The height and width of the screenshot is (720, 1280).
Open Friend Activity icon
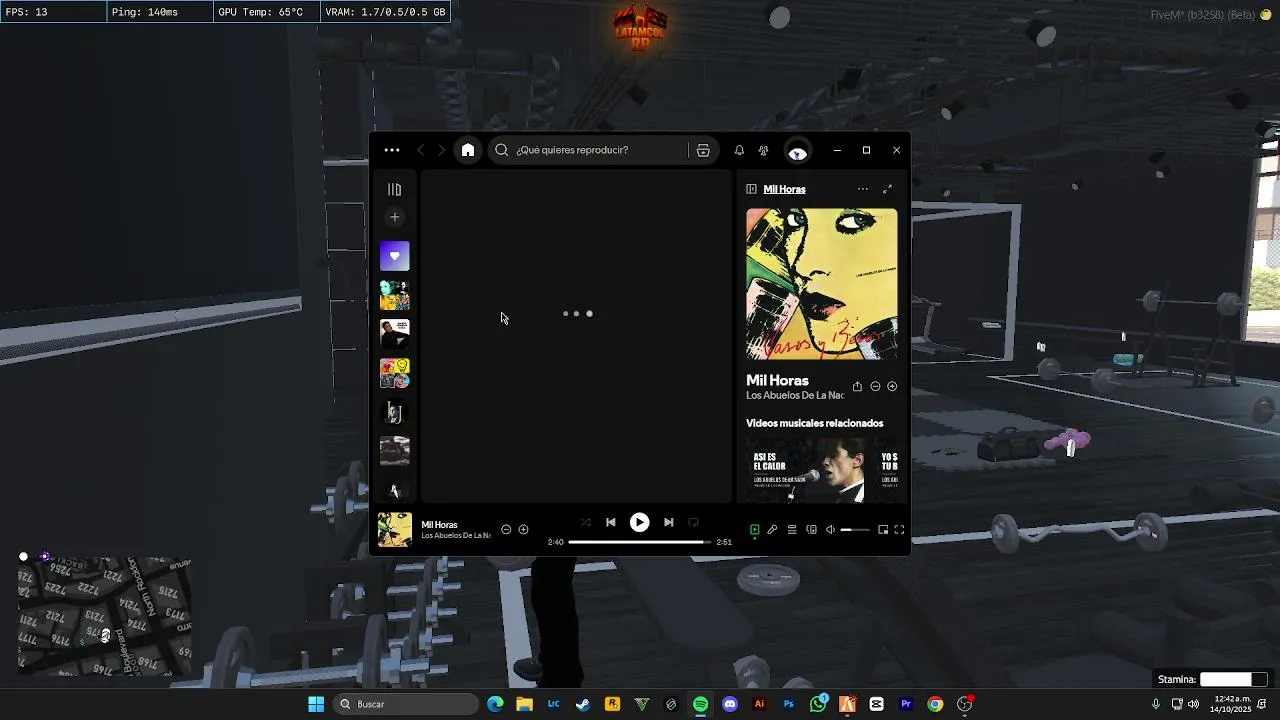(764, 150)
